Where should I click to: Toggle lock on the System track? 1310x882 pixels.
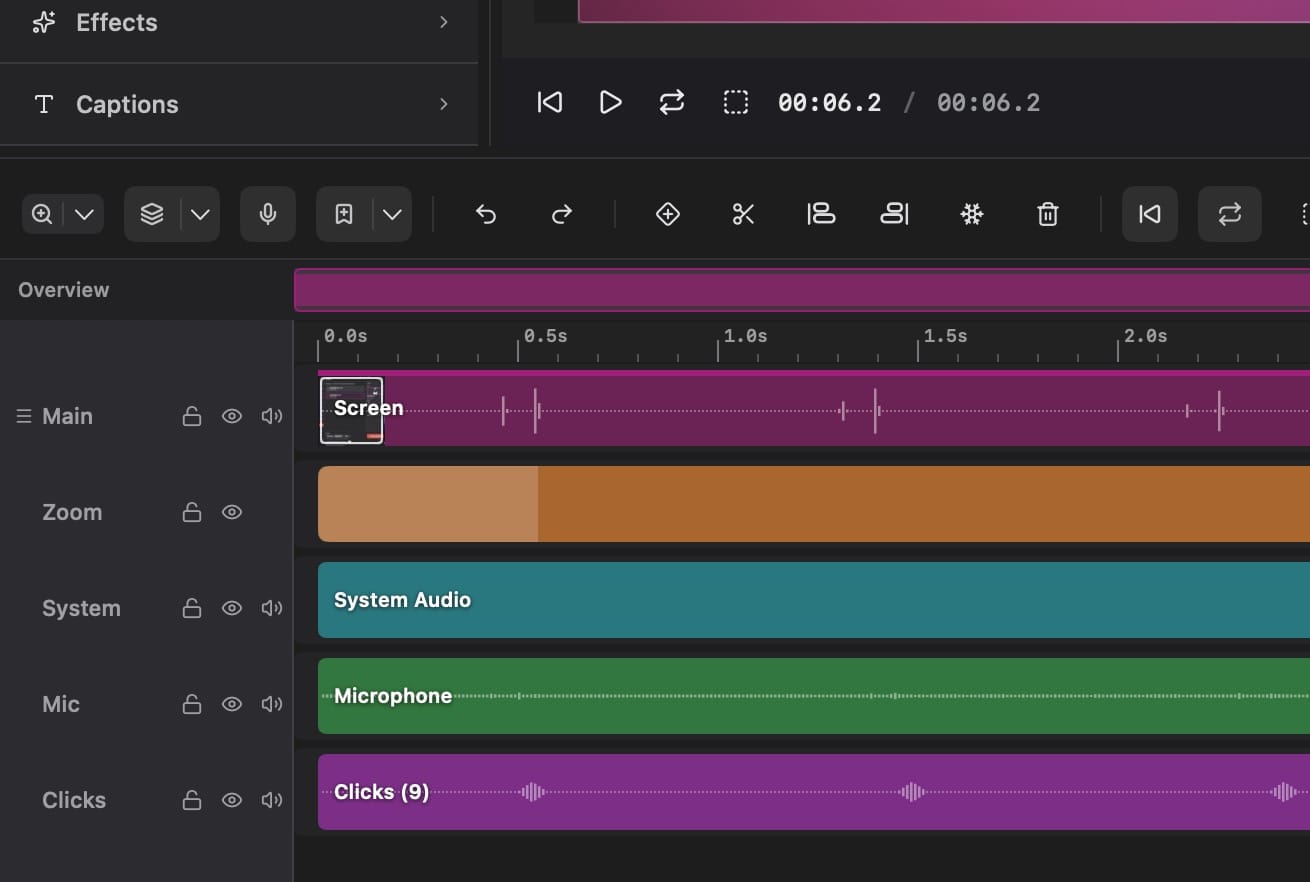pos(192,608)
